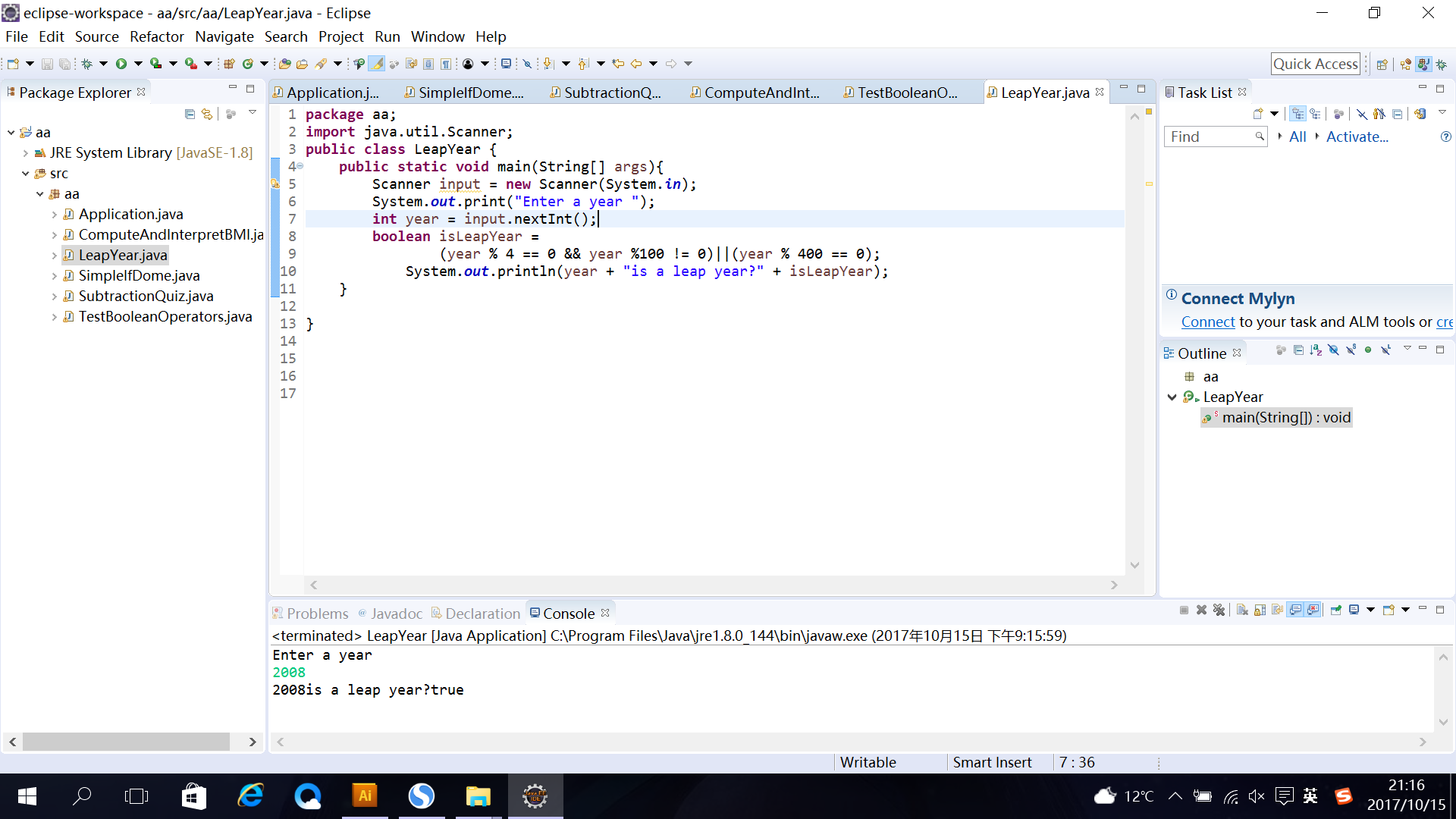Open File Explorer from the taskbar

pos(479,796)
